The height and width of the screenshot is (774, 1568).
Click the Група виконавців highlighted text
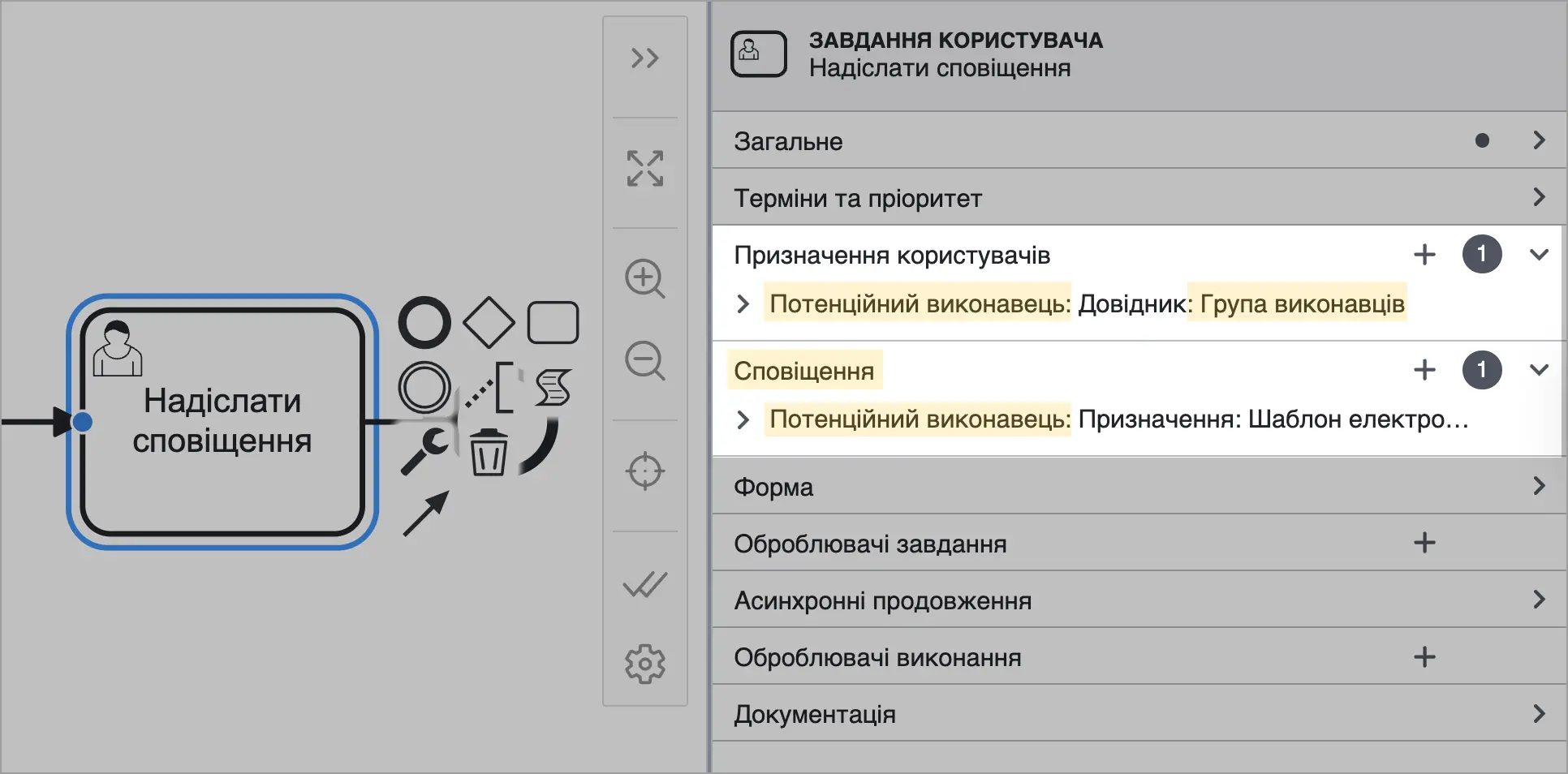click(1302, 303)
